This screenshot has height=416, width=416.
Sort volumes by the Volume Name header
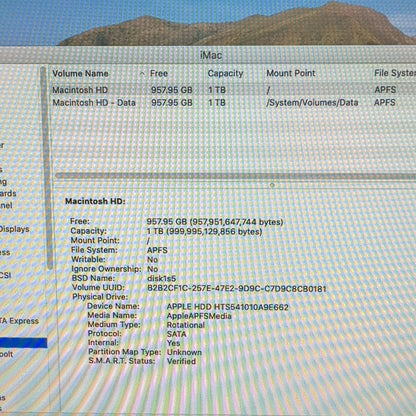pos(80,73)
